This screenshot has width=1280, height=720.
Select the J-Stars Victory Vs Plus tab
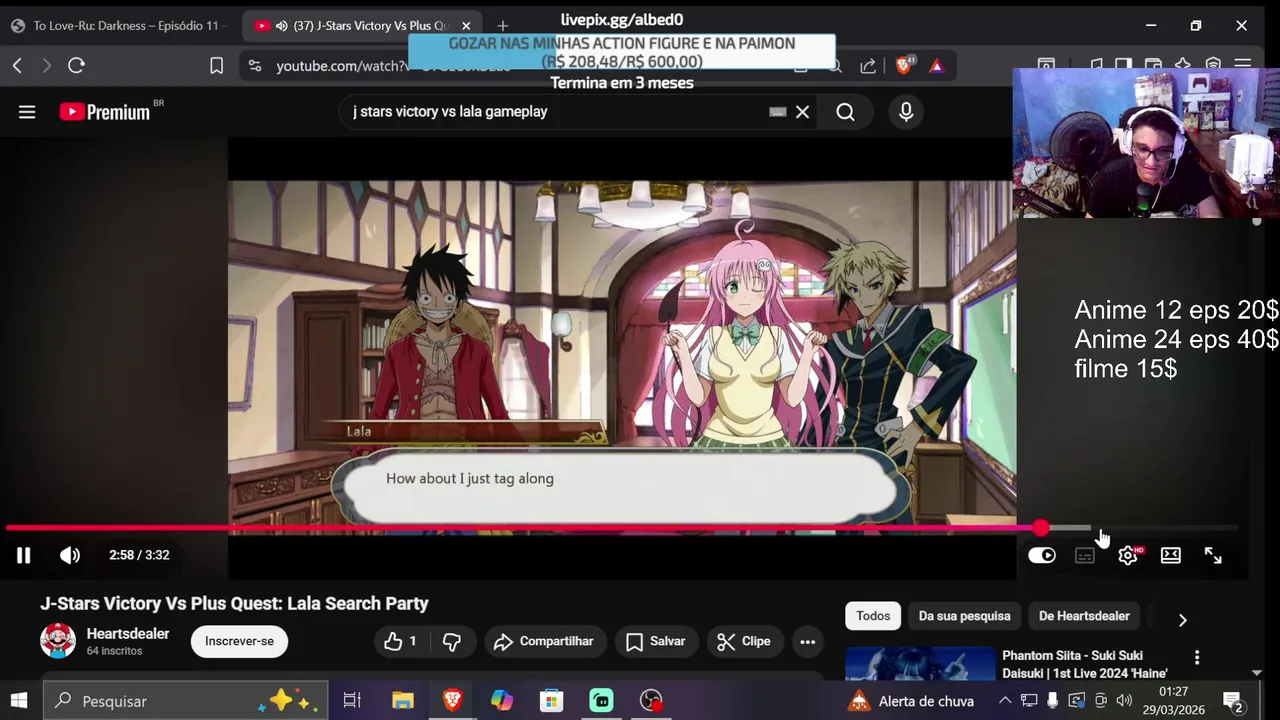tap(362, 26)
